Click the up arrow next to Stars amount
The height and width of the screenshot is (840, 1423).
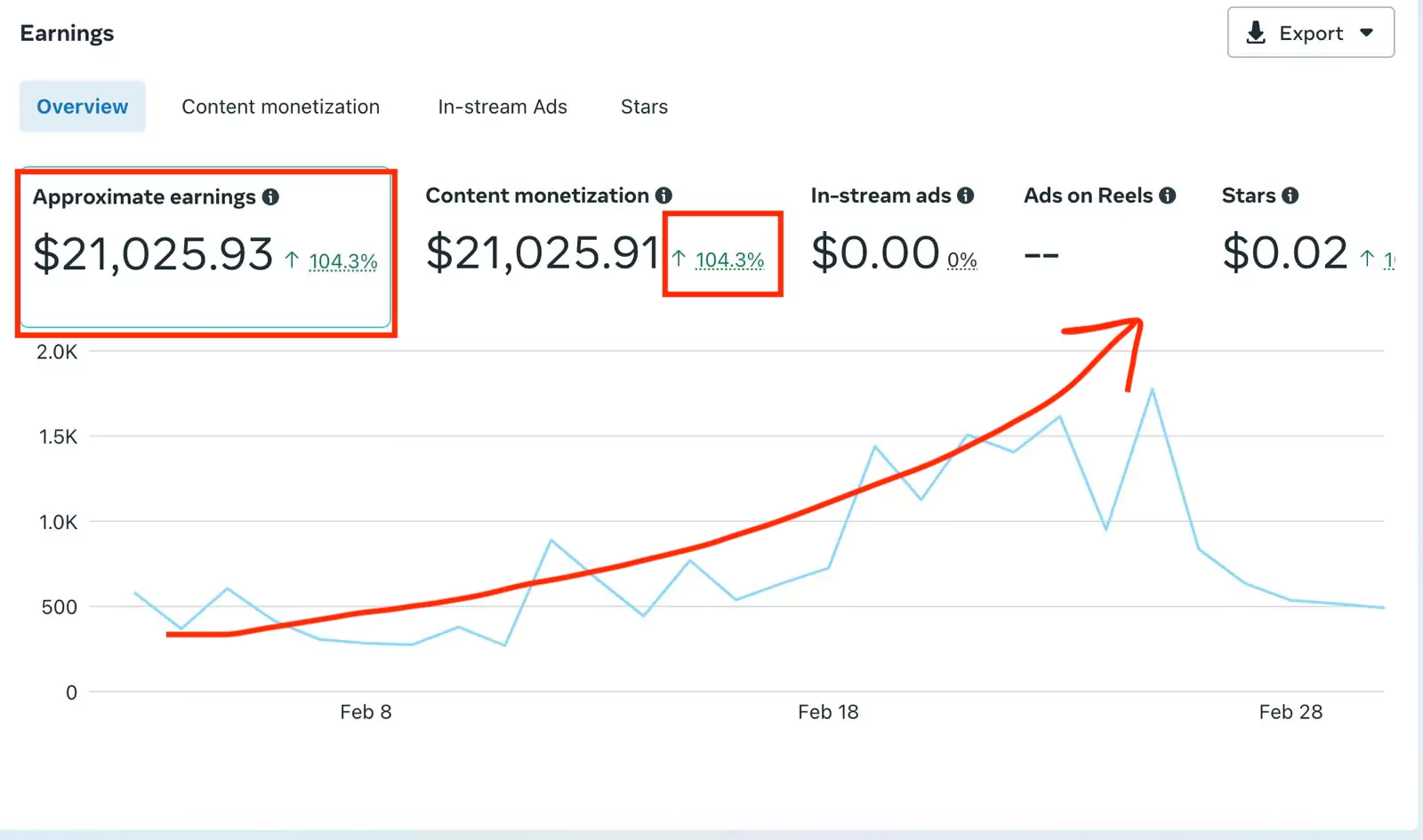click(1367, 259)
